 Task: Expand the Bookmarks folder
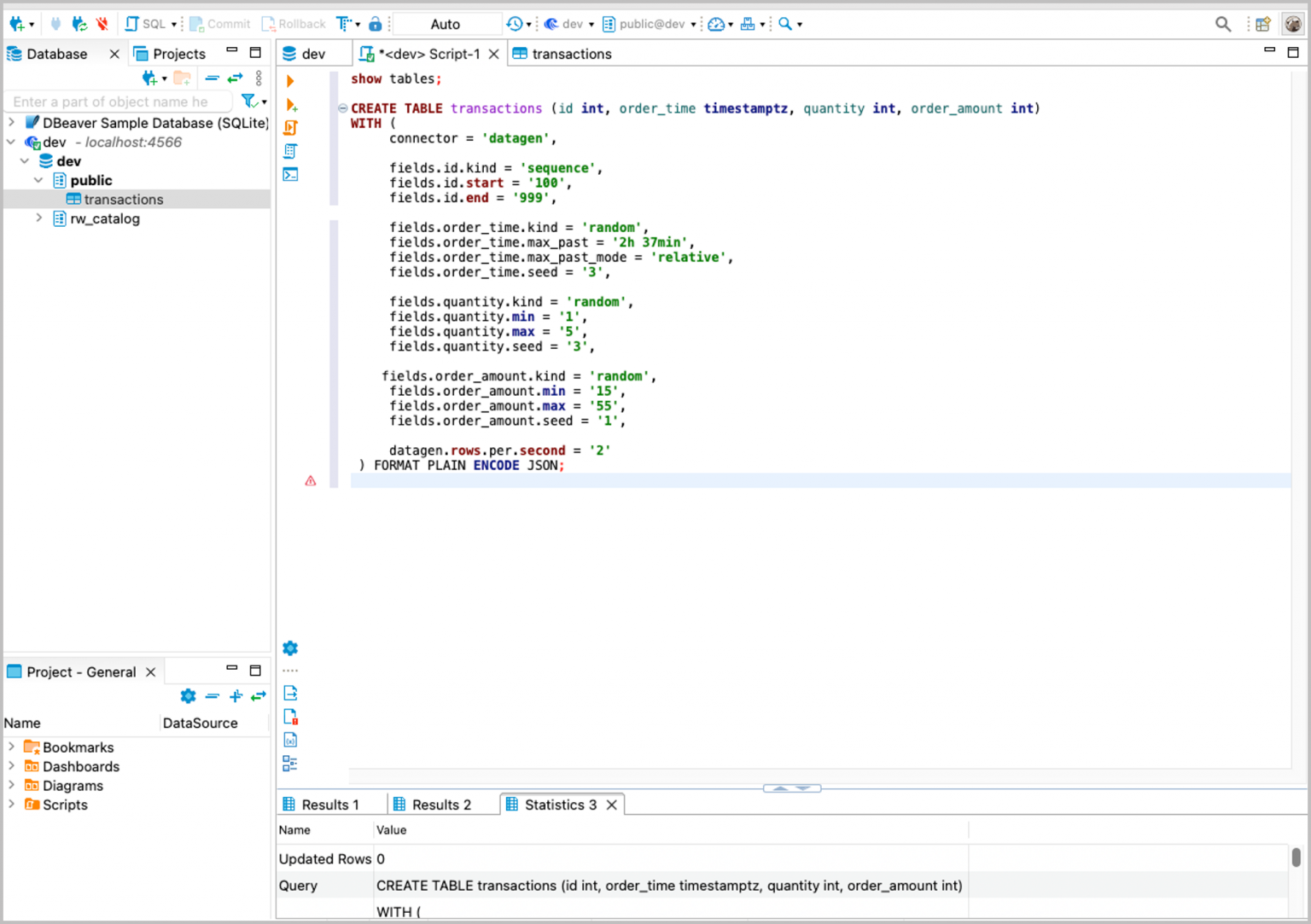click(12, 747)
